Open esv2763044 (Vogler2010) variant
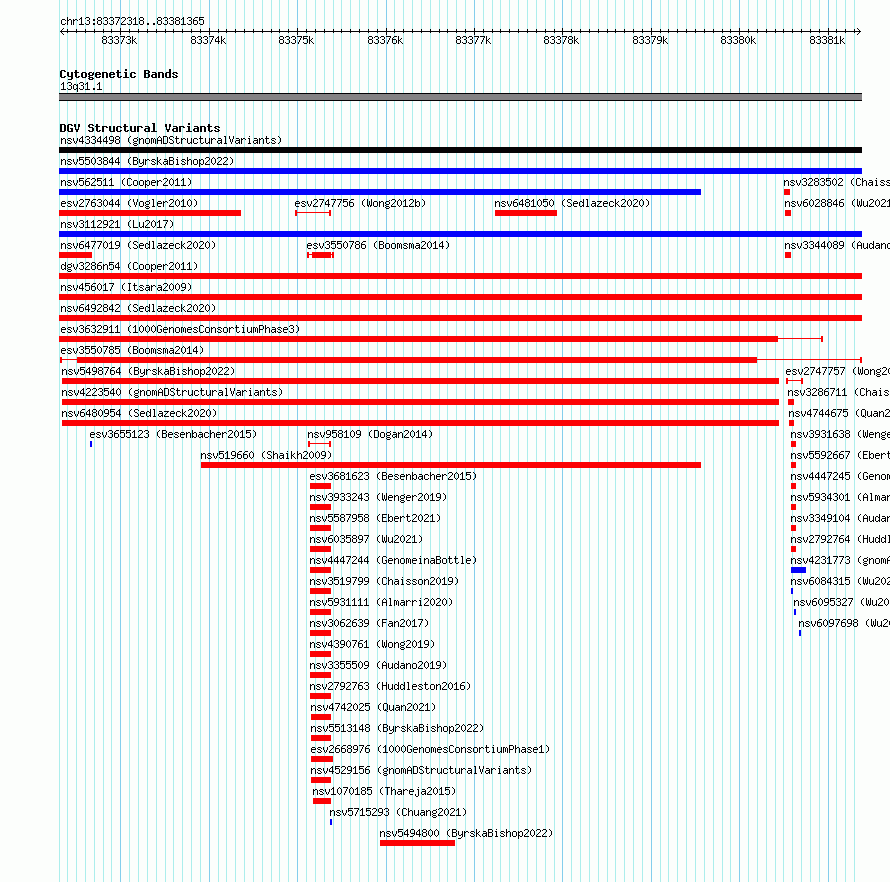 click(129, 203)
